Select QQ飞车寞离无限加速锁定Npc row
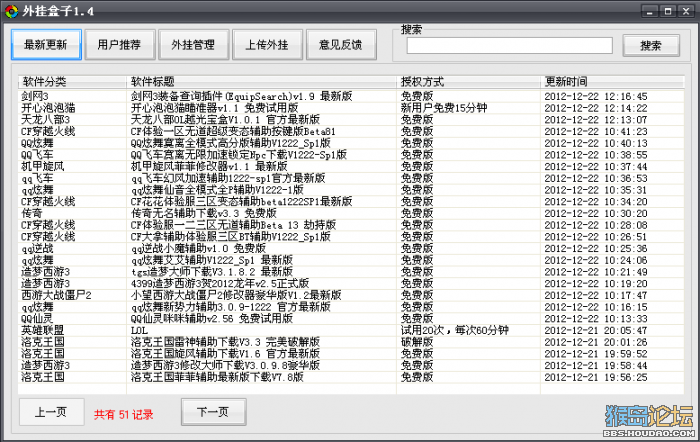700x442 pixels. [351, 155]
